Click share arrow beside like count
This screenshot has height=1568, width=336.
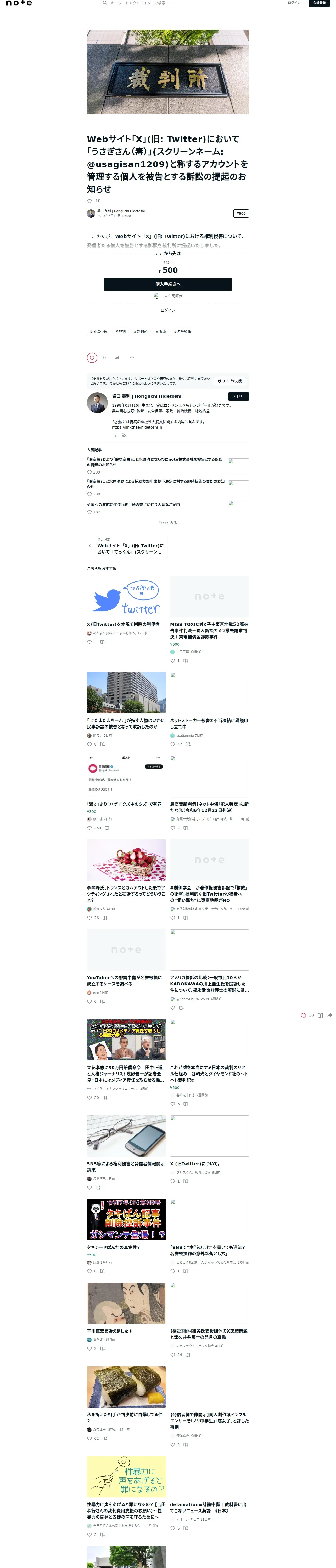pos(117,358)
